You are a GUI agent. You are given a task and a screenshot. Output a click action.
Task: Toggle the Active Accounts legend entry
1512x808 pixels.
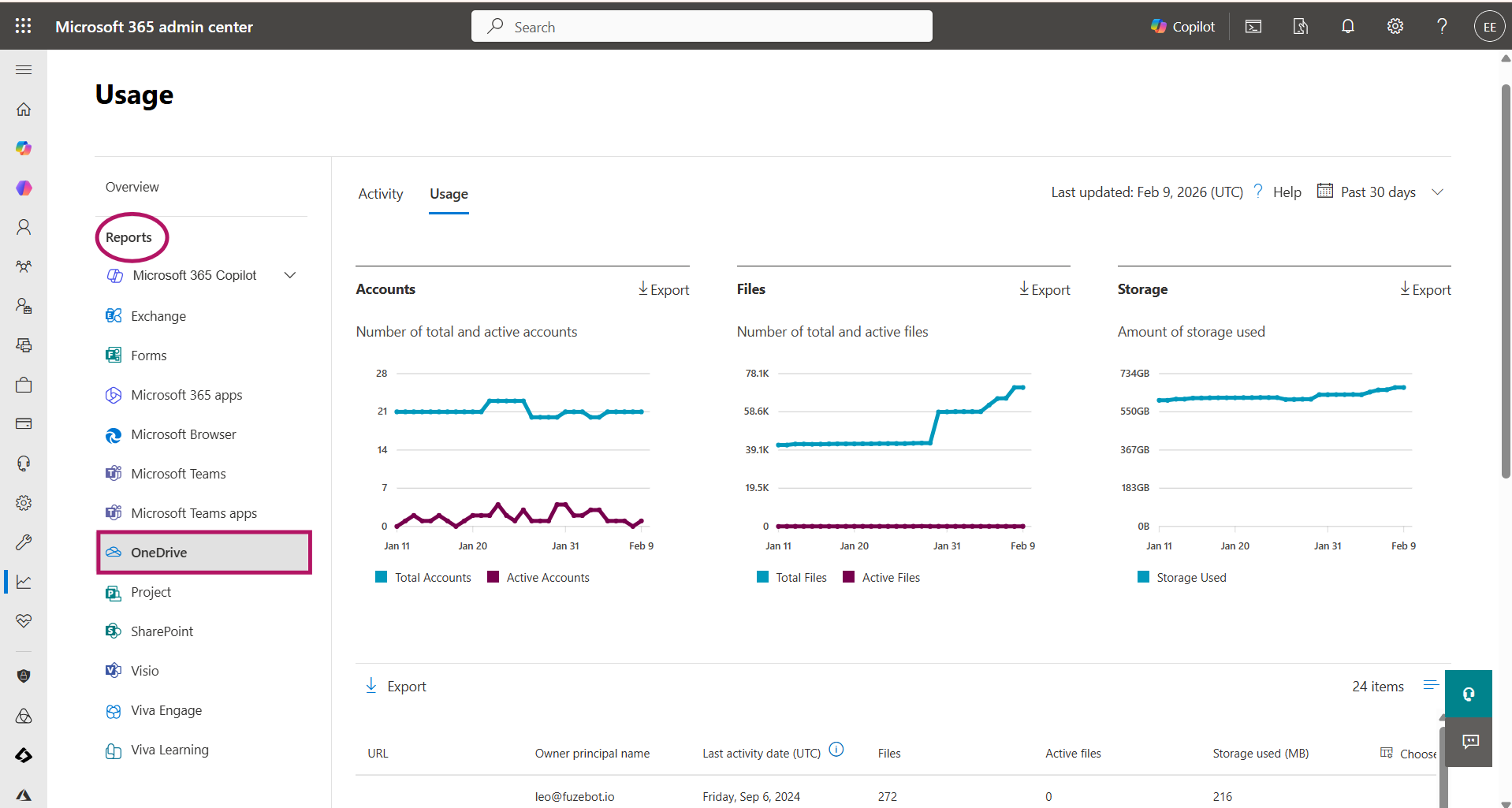[538, 576]
